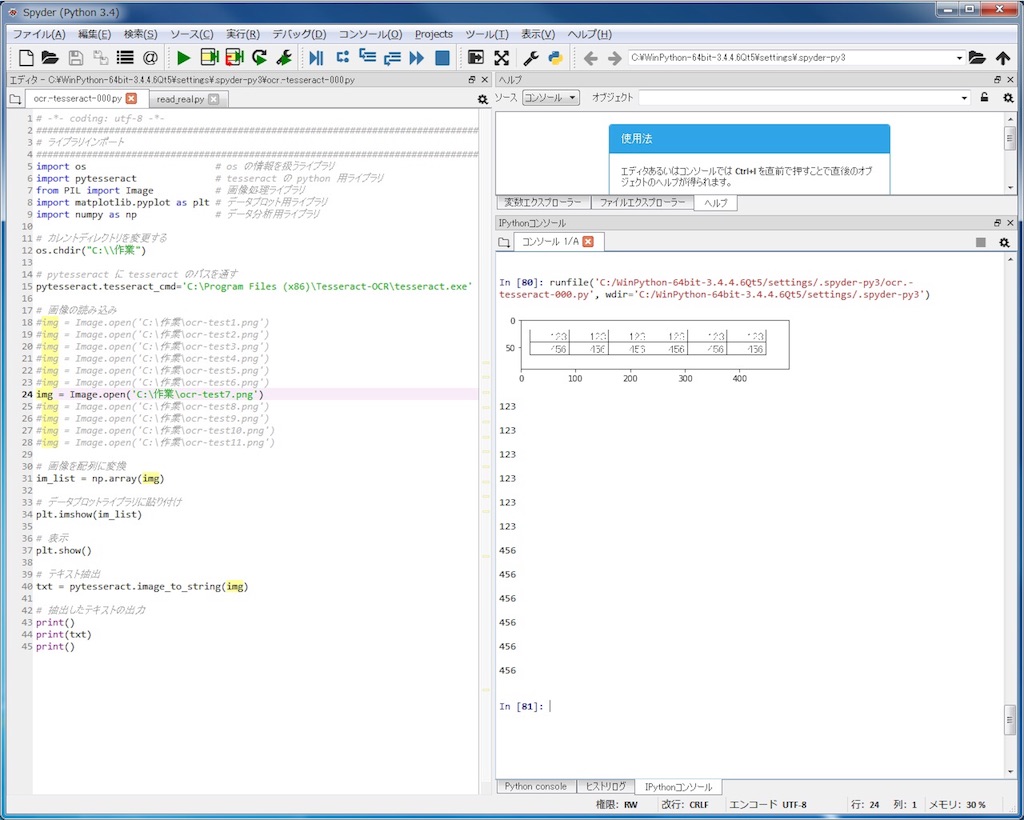The image size is (1024, 820).
Task: Open Python path manager icon
Action: [556, 58]
